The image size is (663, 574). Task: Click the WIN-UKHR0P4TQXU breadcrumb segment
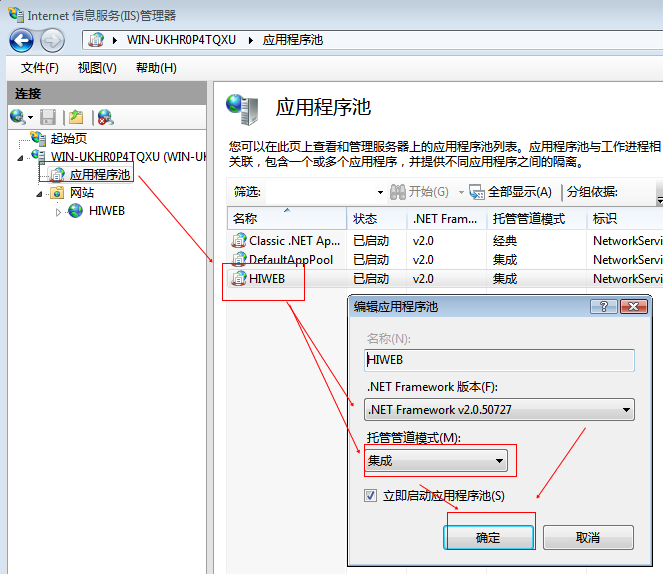(x=181, y=40)
